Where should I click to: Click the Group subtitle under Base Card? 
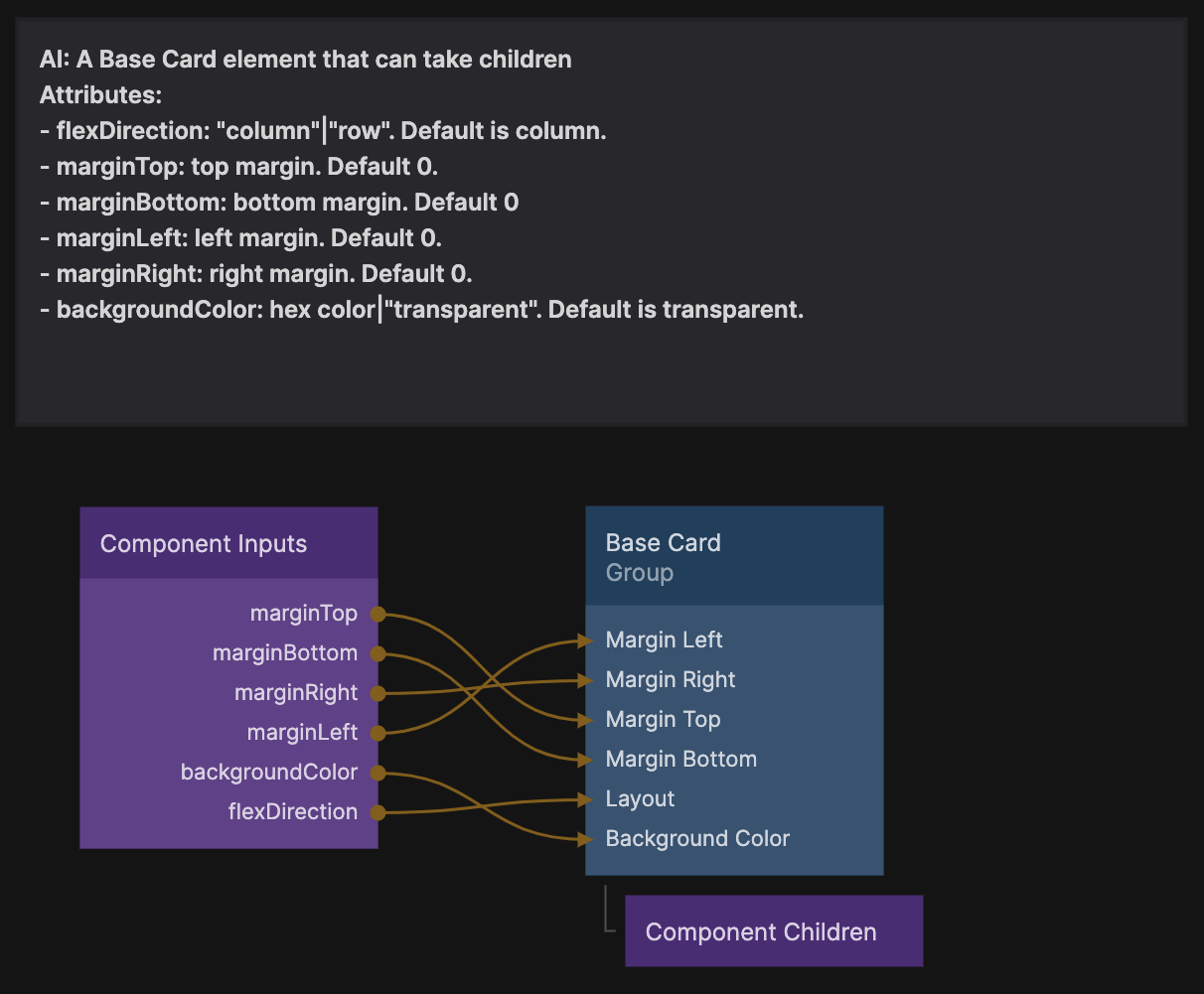[640, 573]
